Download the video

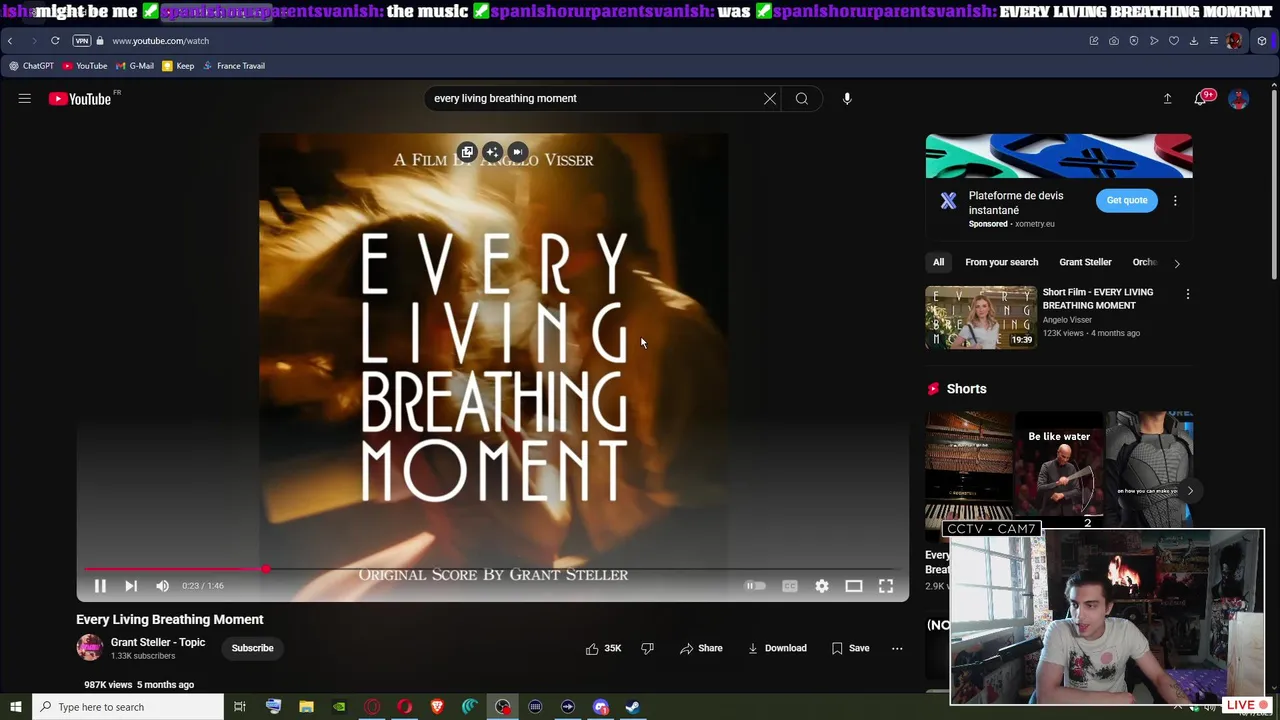777,648
